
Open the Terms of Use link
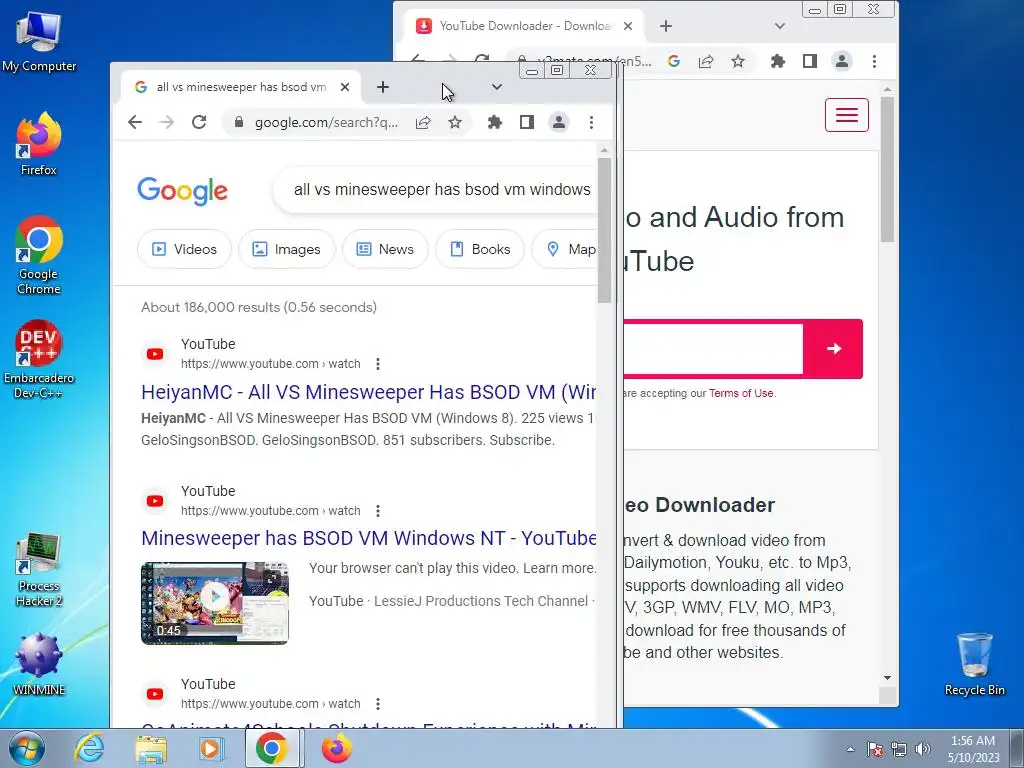pos(741,393)
